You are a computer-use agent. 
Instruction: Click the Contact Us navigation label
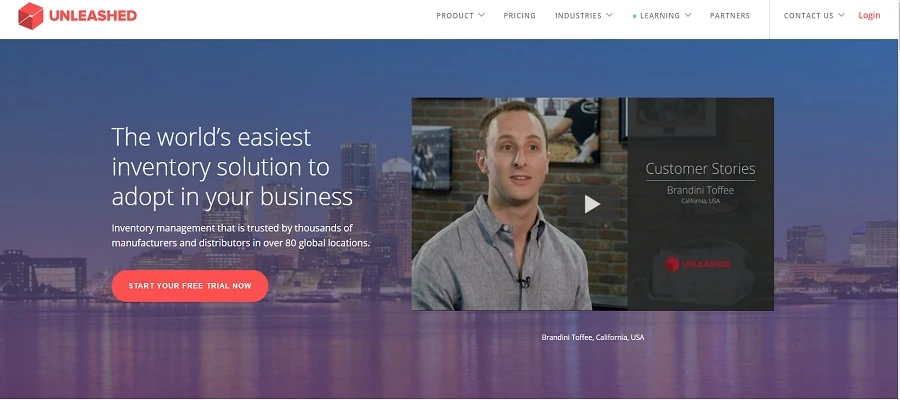coord(808,15)
